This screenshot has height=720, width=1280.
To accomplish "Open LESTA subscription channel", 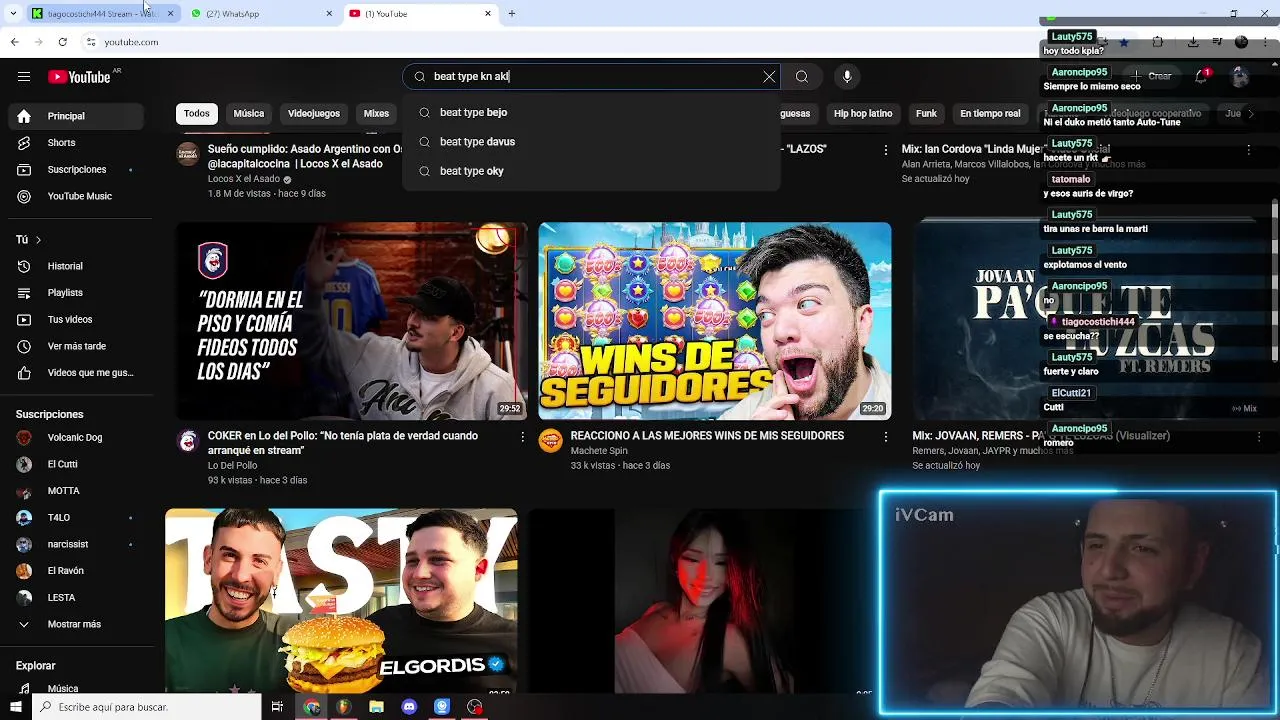I will click(76, 598).
